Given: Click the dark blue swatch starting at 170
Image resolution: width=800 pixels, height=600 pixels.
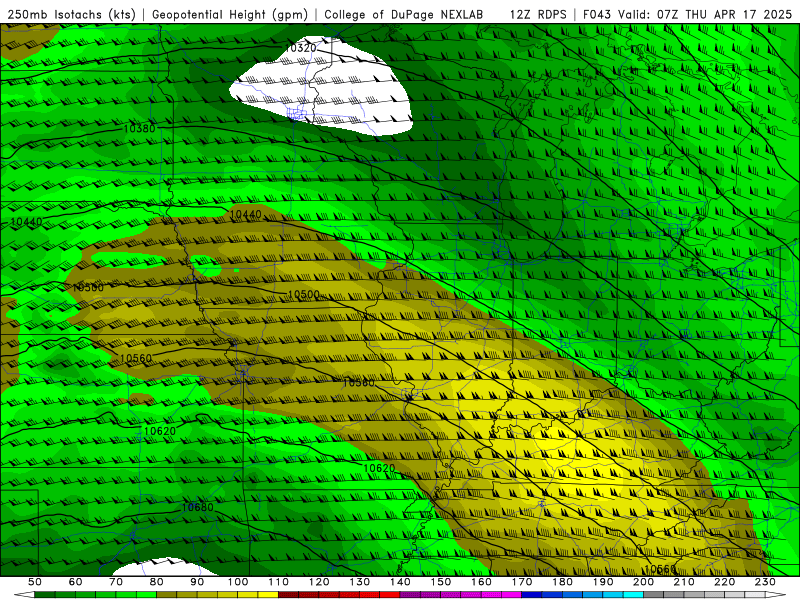Looking at the screenshot, I should 532,595.
